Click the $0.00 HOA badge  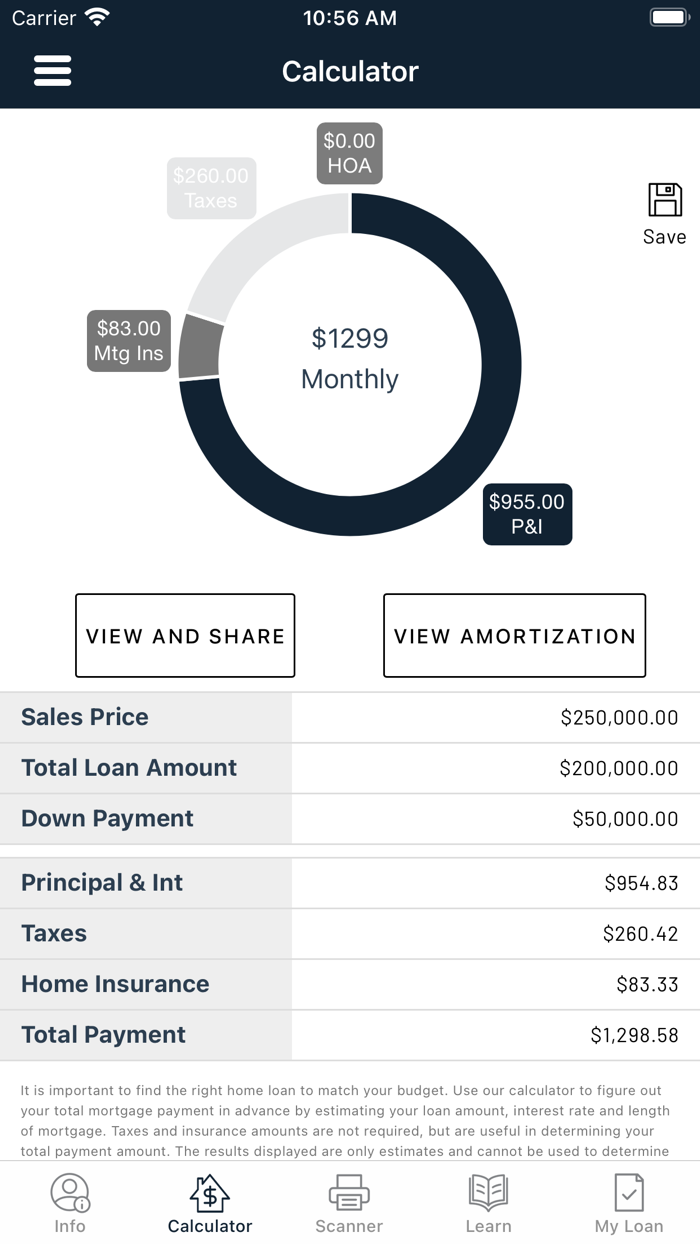click(x=349, y=152)
